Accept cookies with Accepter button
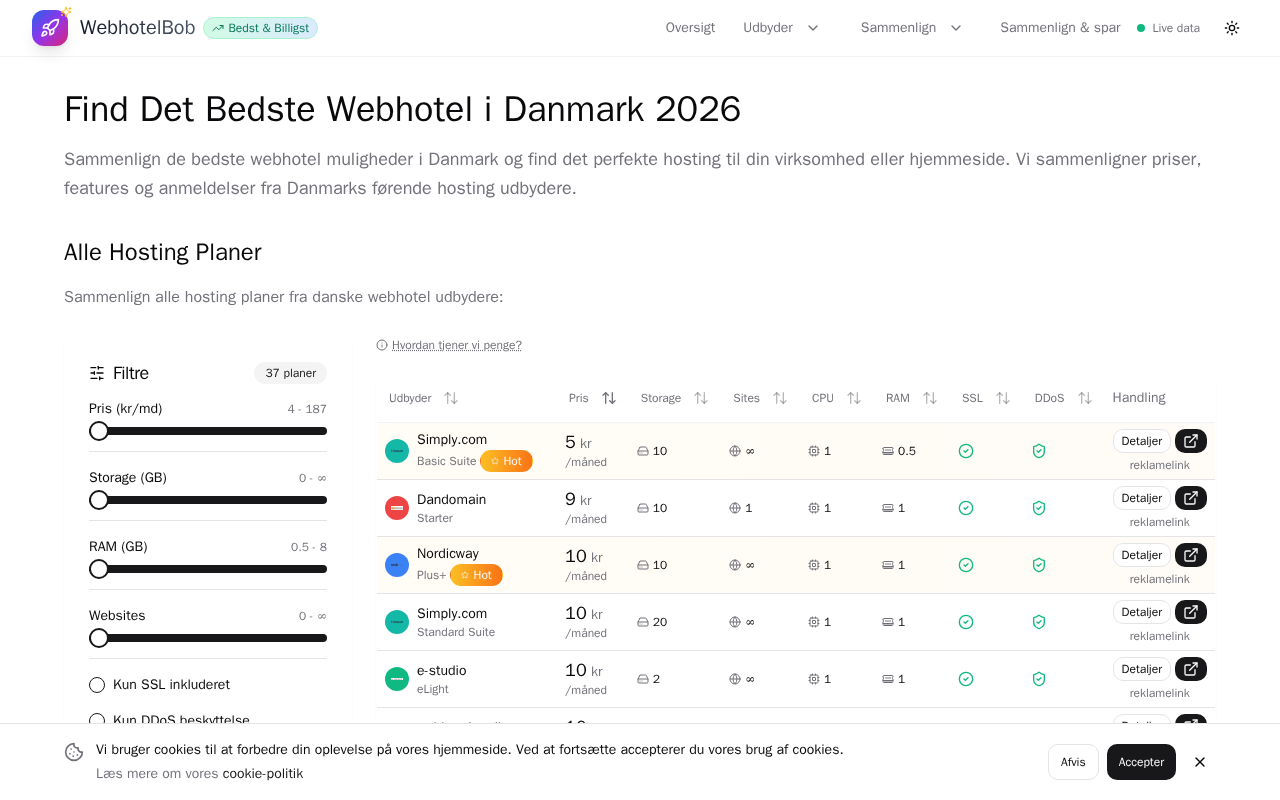1280x800 pixels. coord(1141,762)
